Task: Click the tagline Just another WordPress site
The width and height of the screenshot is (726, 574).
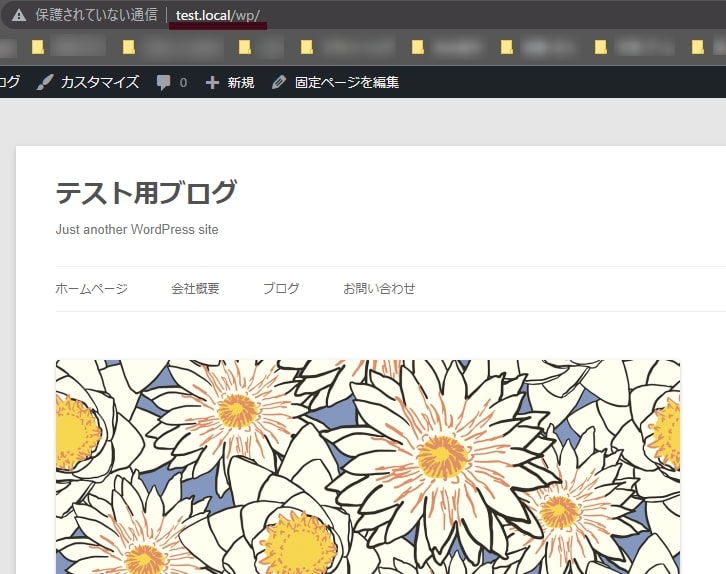Action: pos(137,230)
